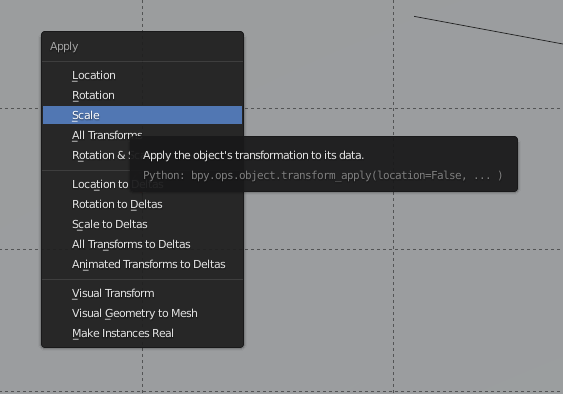Image resolution: width=563 pixels, height=394 pixels.
Task: Apply Scale to Deltas
Action: 142,224
